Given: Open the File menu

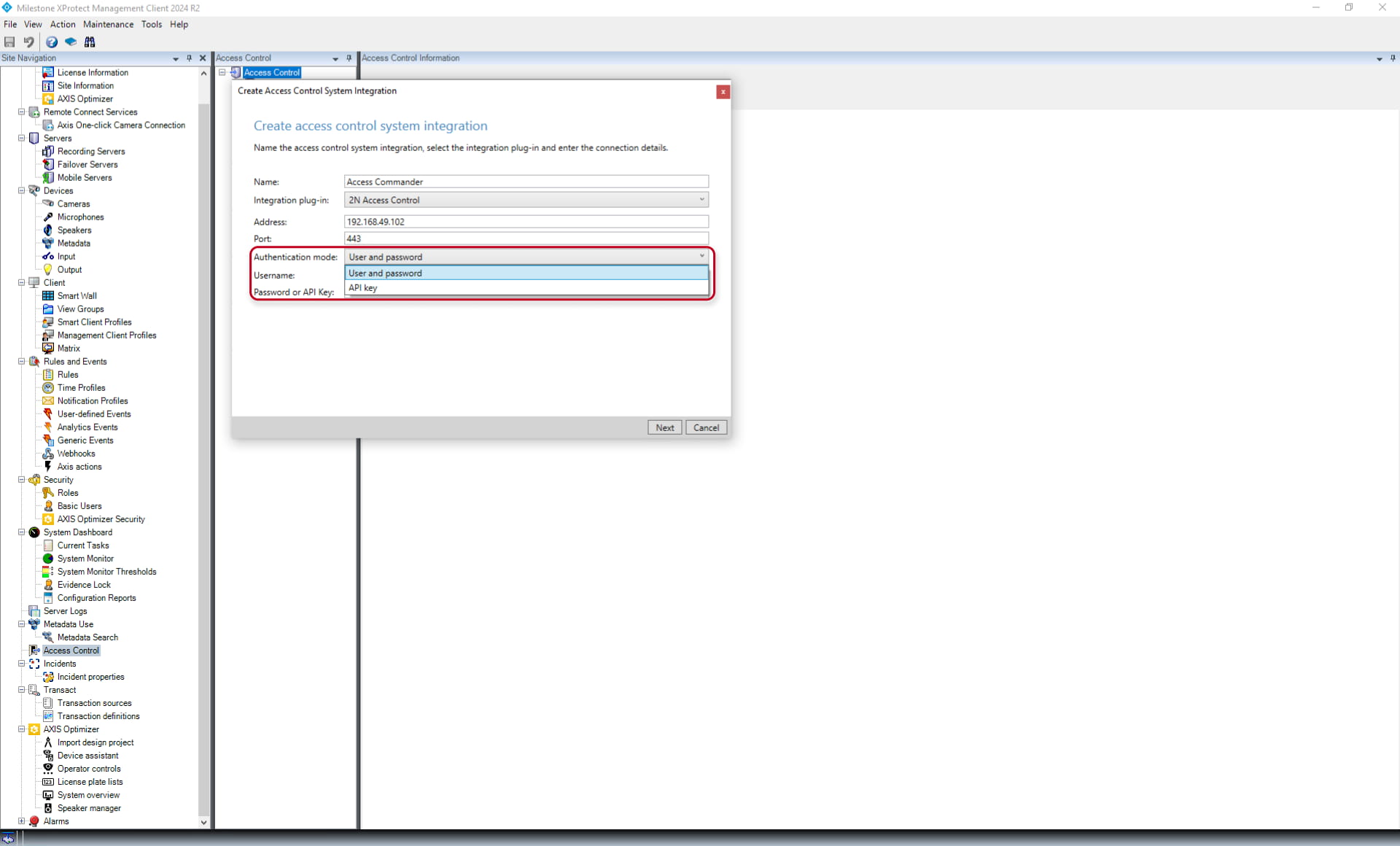Looking at the screenshot, I should click(x=10, y=24).
